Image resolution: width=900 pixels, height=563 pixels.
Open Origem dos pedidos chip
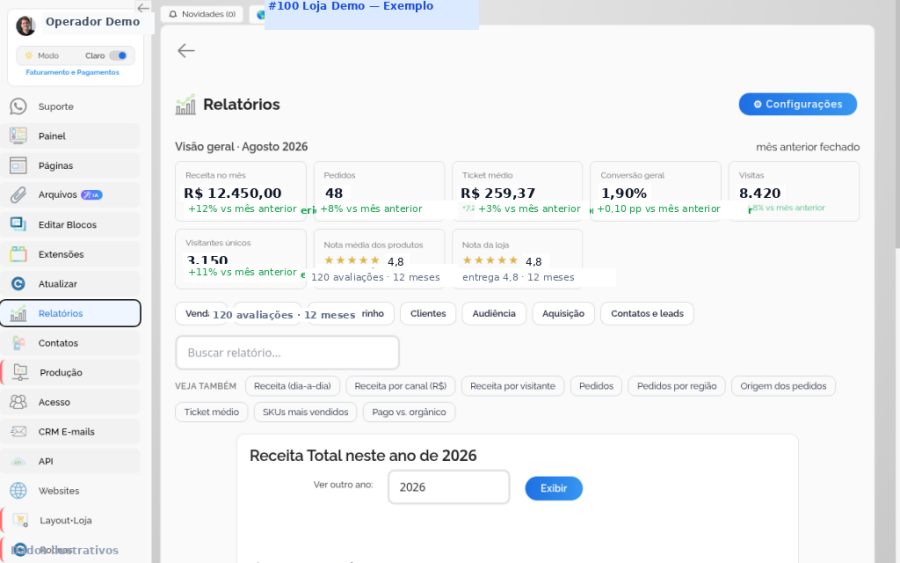click(783, 386)
